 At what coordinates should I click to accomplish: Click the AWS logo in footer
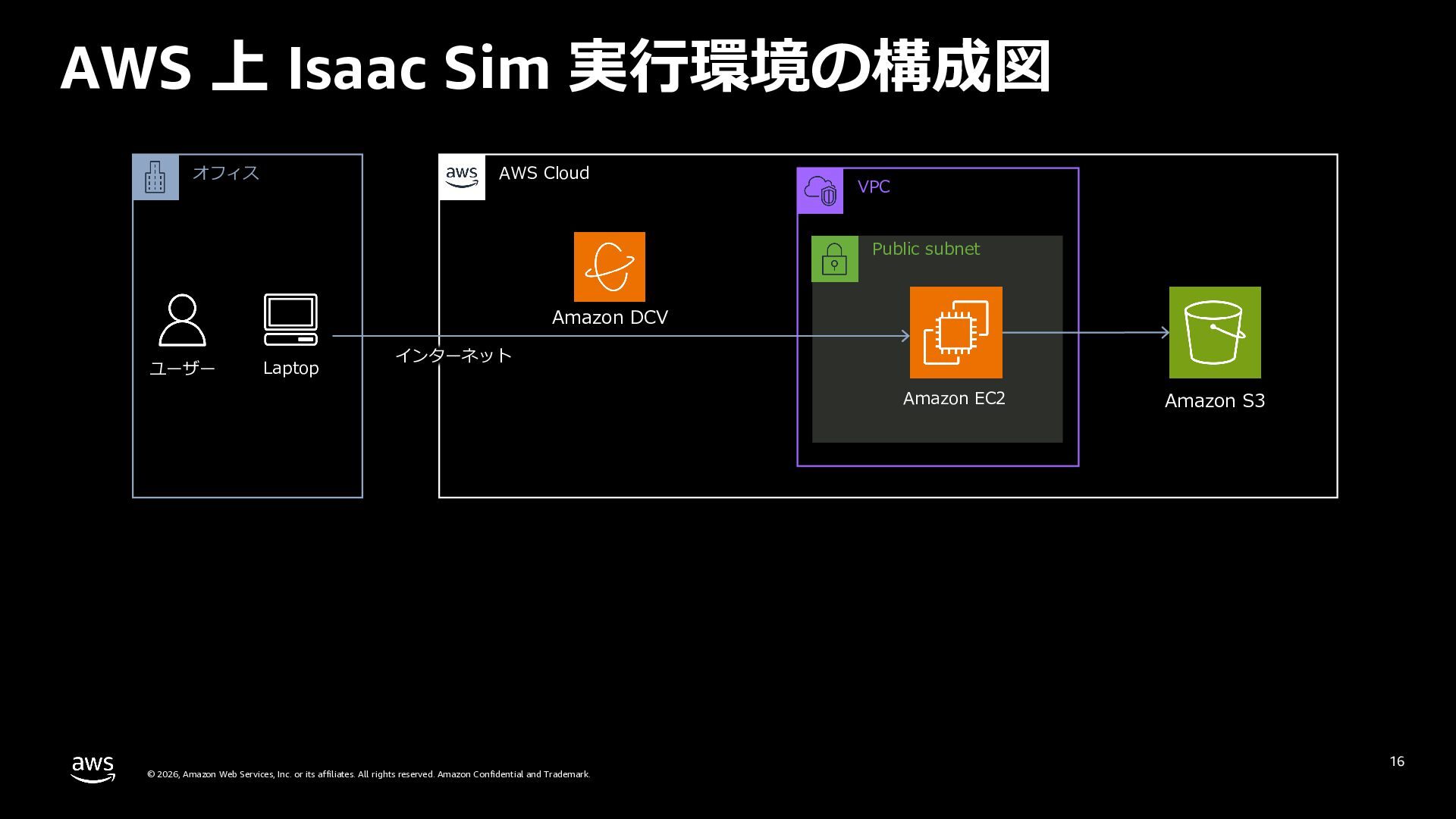click(x=93, y=769)
